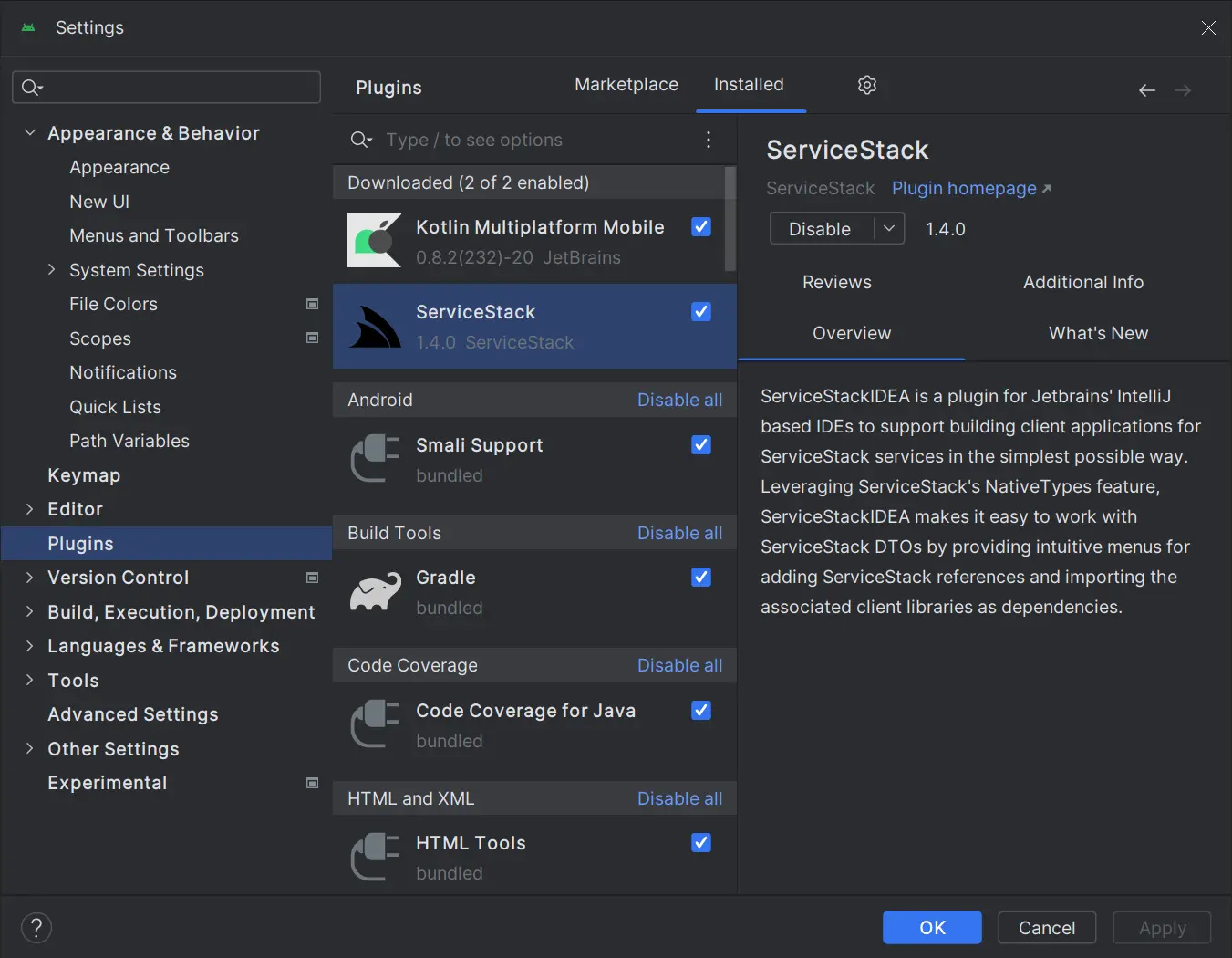The width and height of the screenshot is (1232, 958).
Task: Click the HTML Tools plug icon
Action: 375,857
